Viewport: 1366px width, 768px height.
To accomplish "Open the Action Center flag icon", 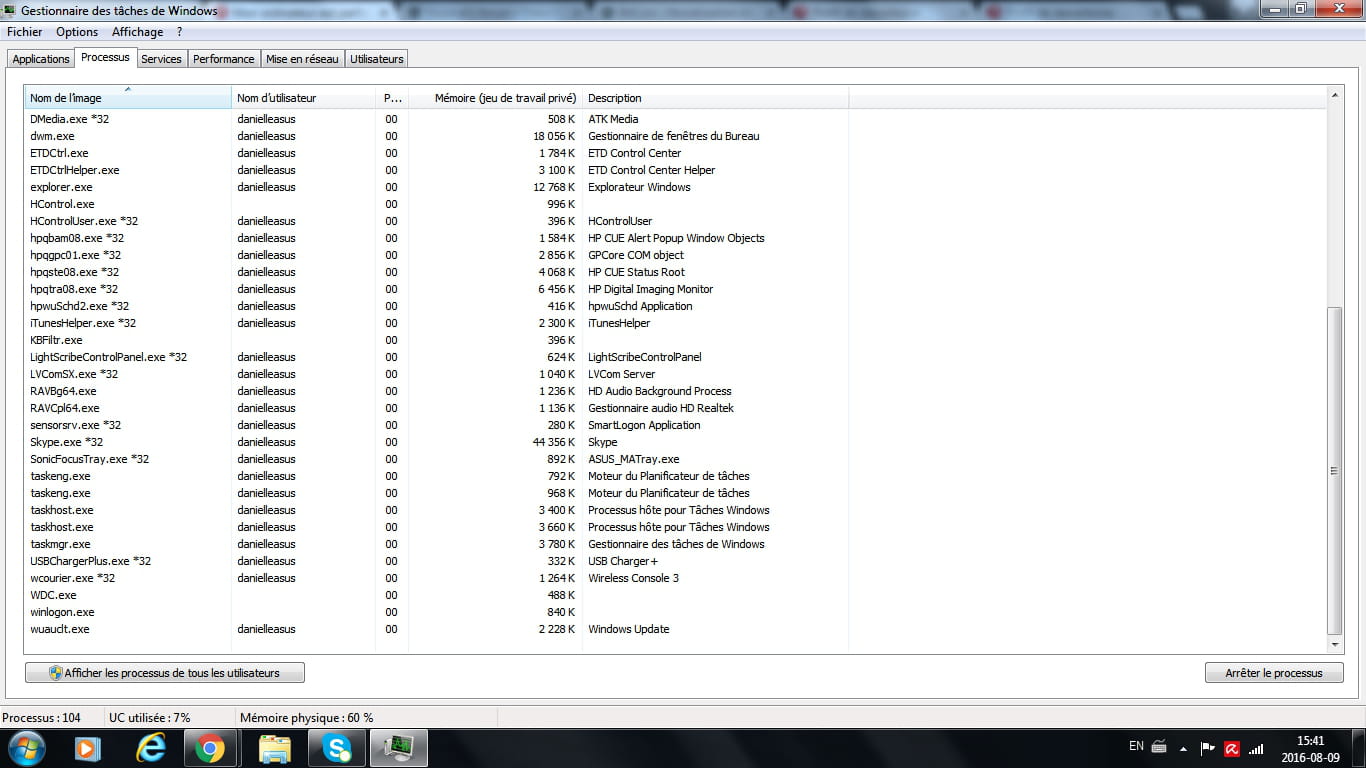I will tap(1208, 747).
